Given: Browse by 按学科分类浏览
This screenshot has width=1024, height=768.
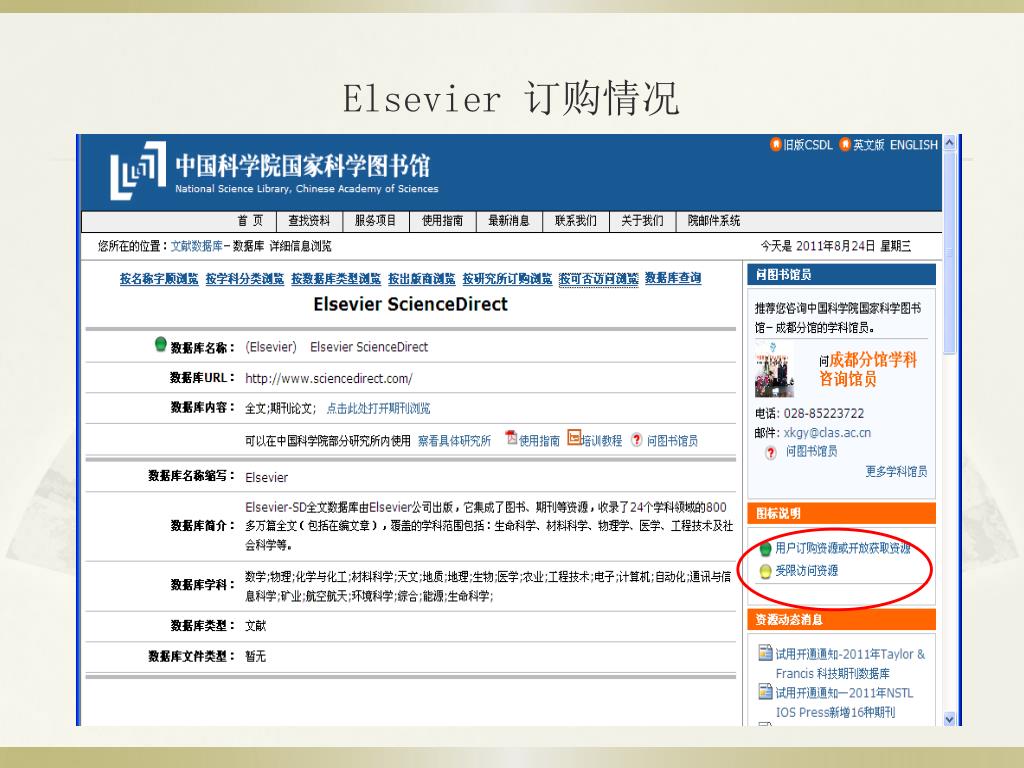Looking at the screenshot, I should tap(245, 279).
